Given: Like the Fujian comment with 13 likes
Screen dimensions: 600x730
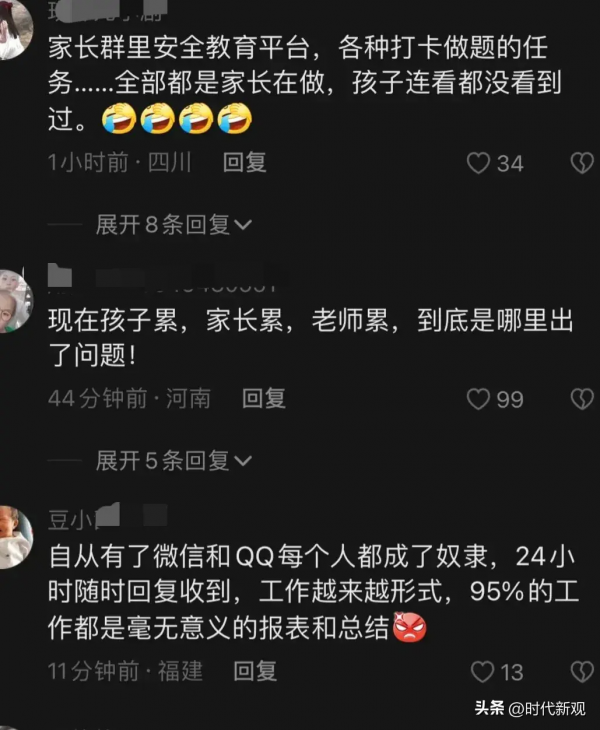Looking at the screenshot, I should click(x=482, y=672).
